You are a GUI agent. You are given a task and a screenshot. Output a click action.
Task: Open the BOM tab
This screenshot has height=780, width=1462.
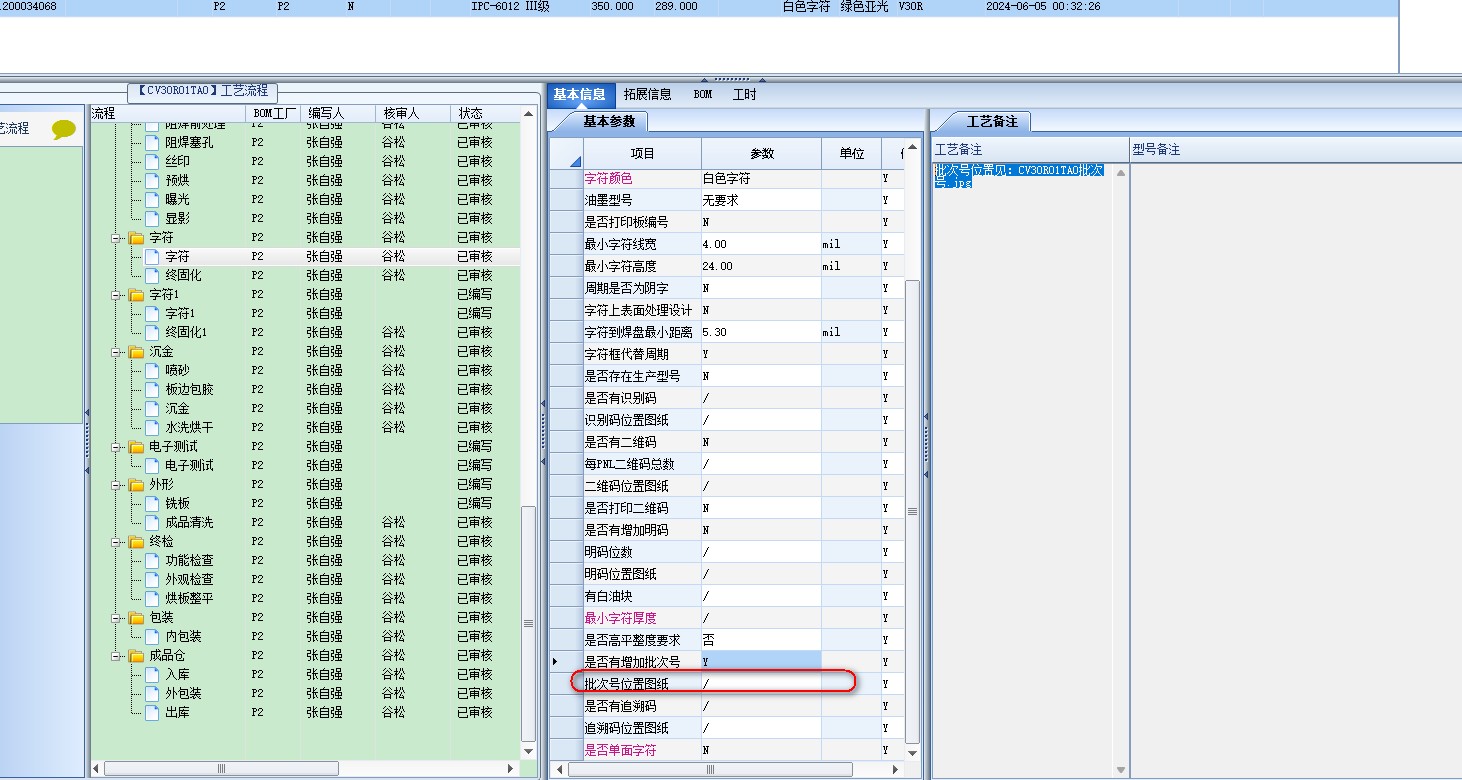click(x=703, y=95)
